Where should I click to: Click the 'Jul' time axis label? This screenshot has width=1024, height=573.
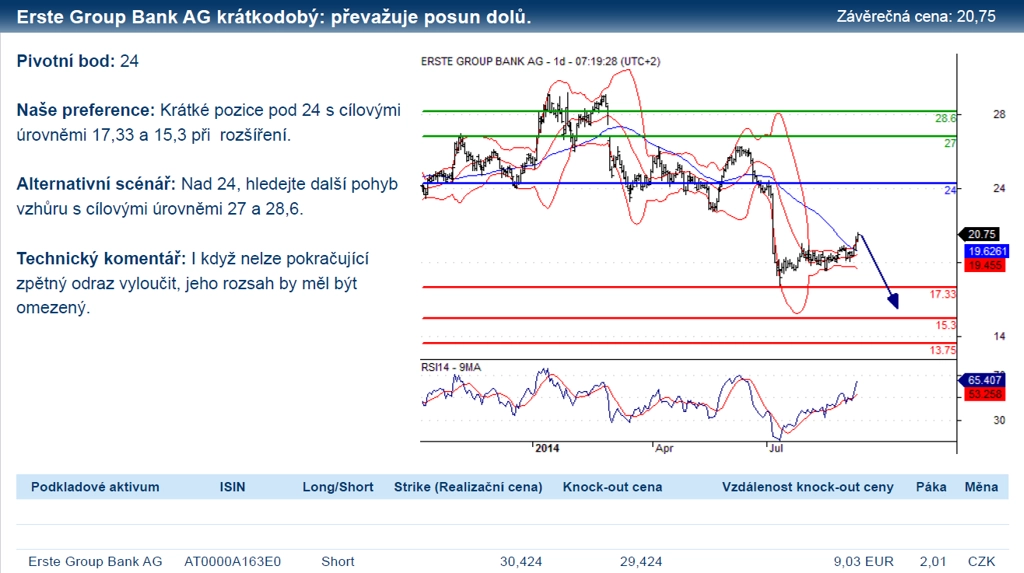click(776, 448)
